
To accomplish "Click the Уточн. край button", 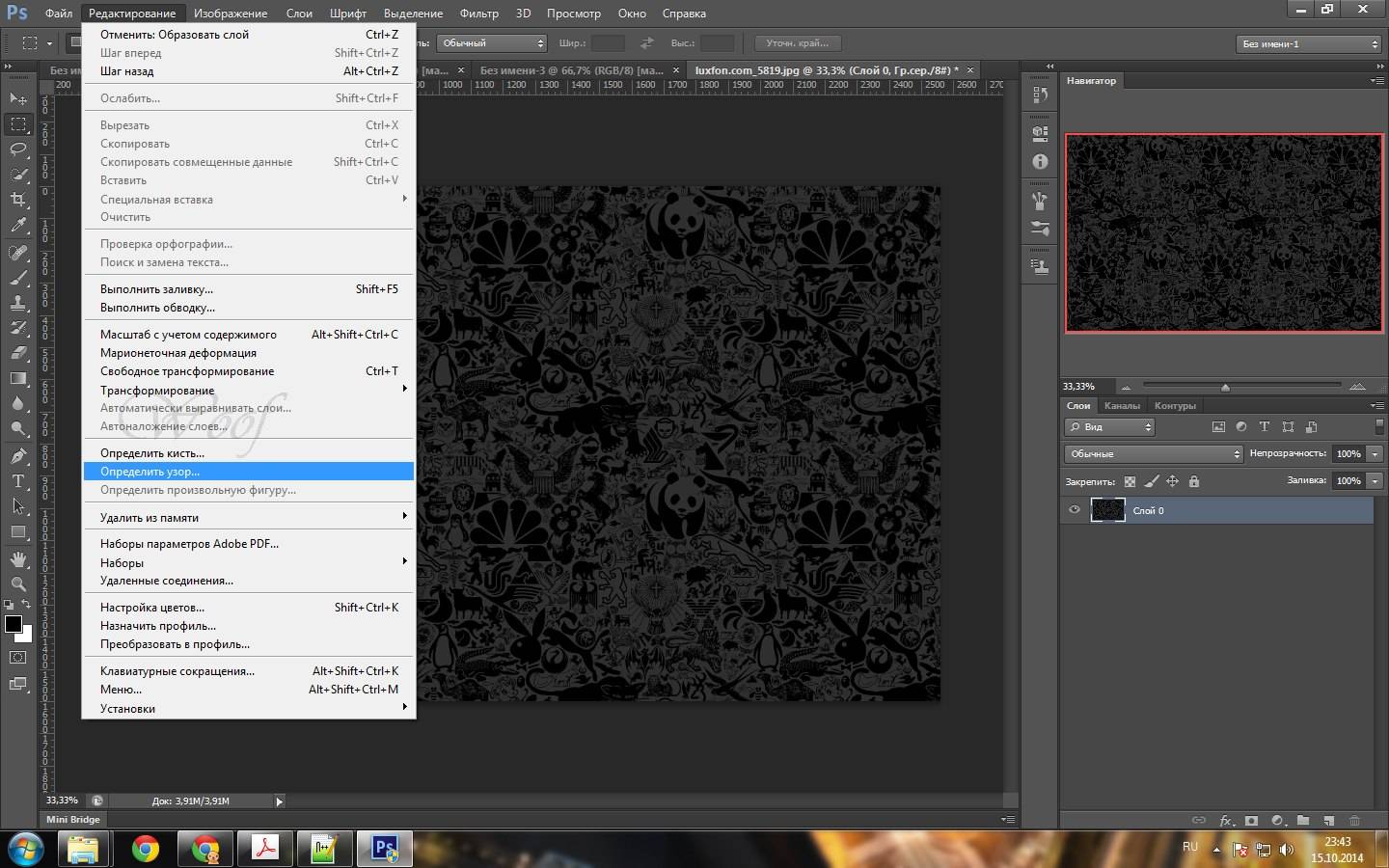I will 797,43.
